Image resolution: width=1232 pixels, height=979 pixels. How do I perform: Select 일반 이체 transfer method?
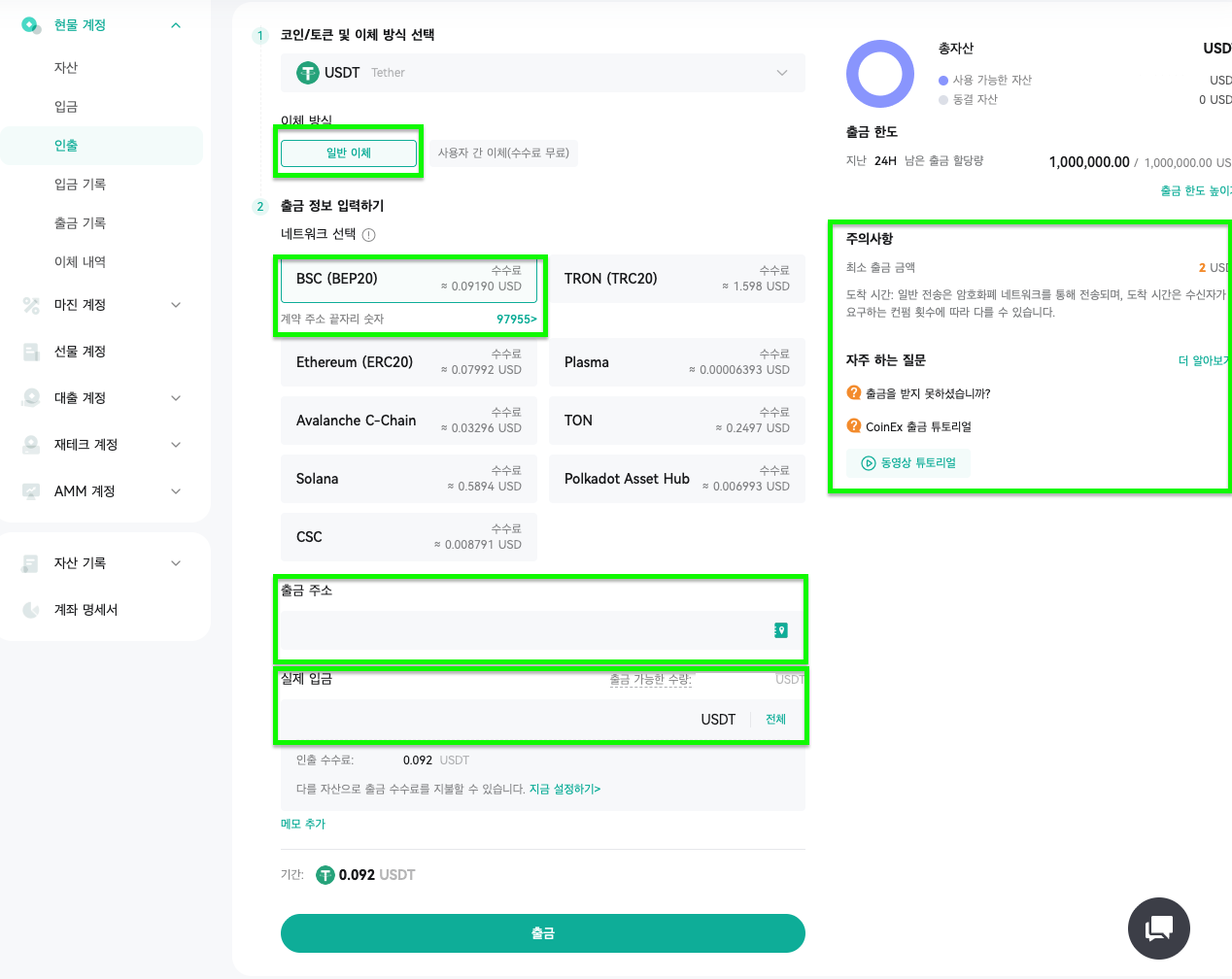click(349, 152)
